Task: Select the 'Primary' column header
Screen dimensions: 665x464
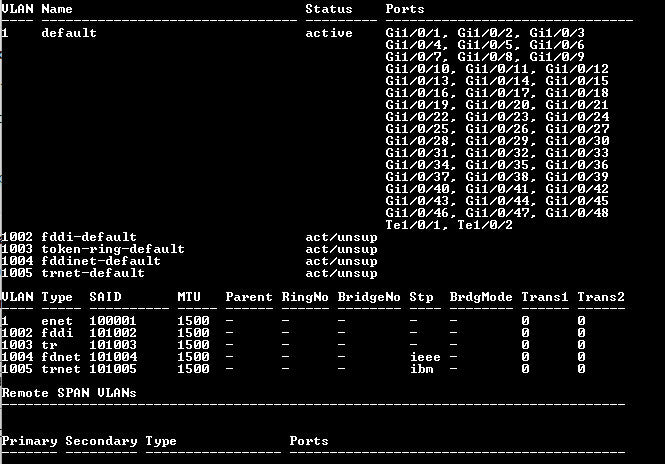Action: pos(29,441)
